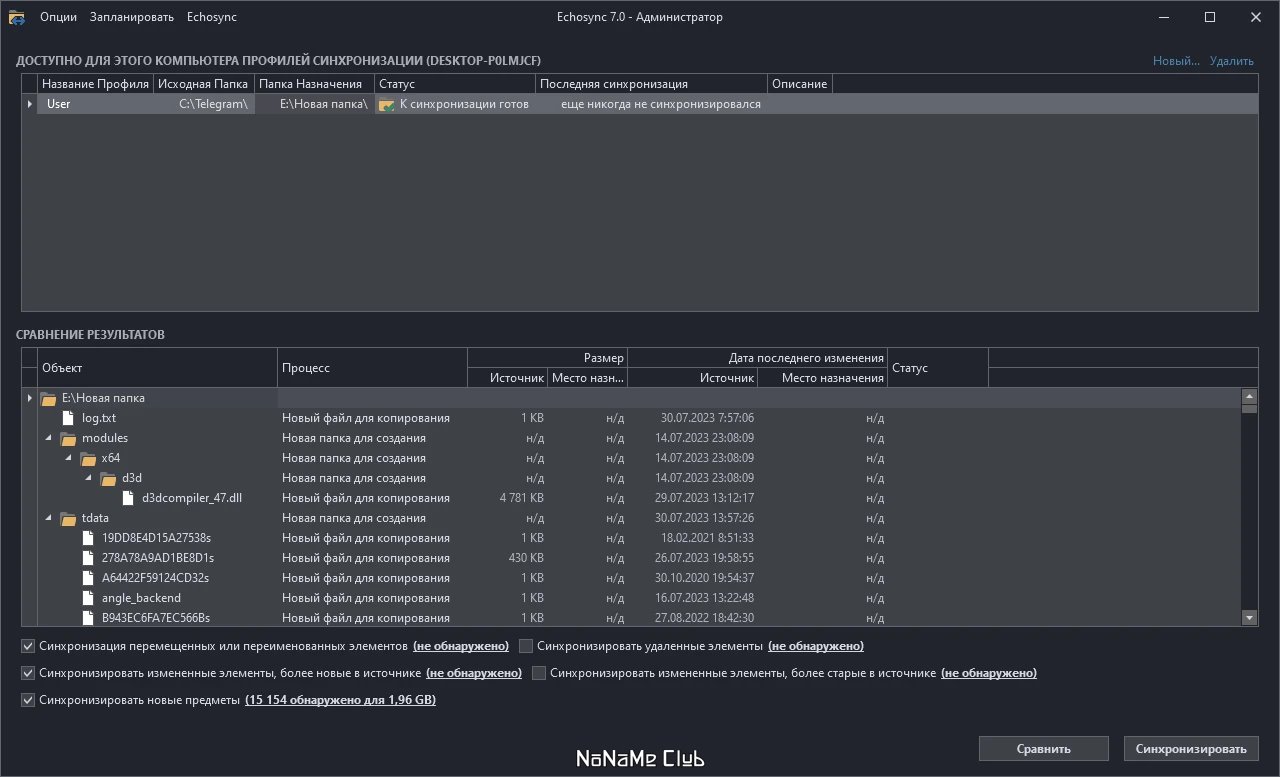Image resolution: width=1280 pixels, height=777 pixels.
Task: Click the folder icon beside d3d
Action: click(x=108, y=478)
